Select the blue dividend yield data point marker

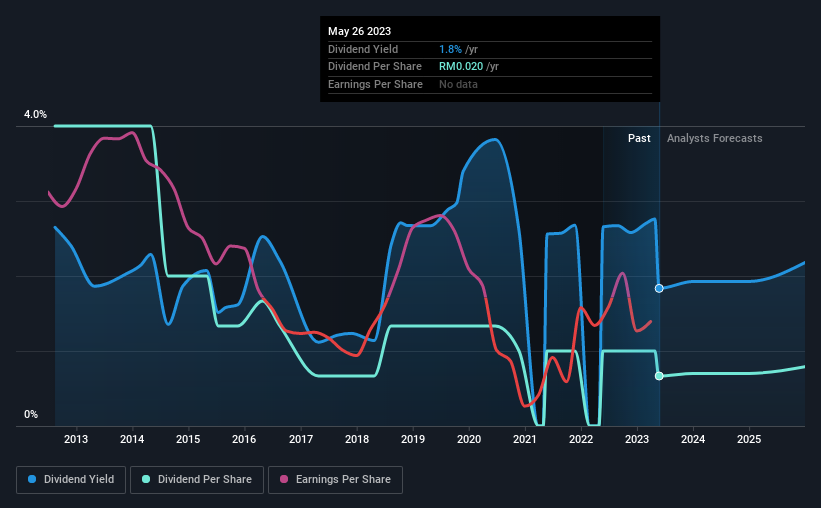coord(659,289)
